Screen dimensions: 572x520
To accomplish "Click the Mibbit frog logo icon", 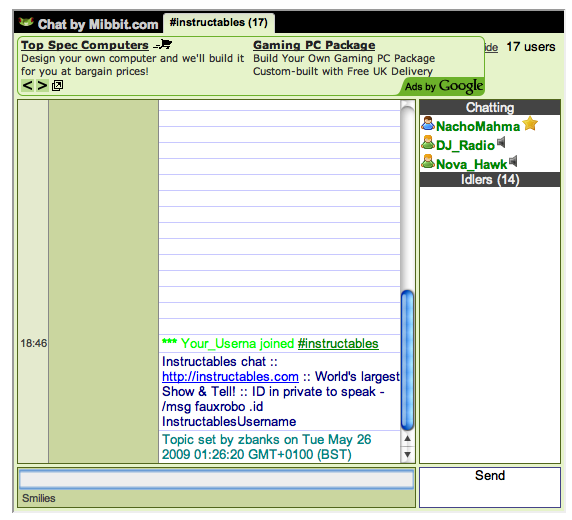I will [26, 22].
